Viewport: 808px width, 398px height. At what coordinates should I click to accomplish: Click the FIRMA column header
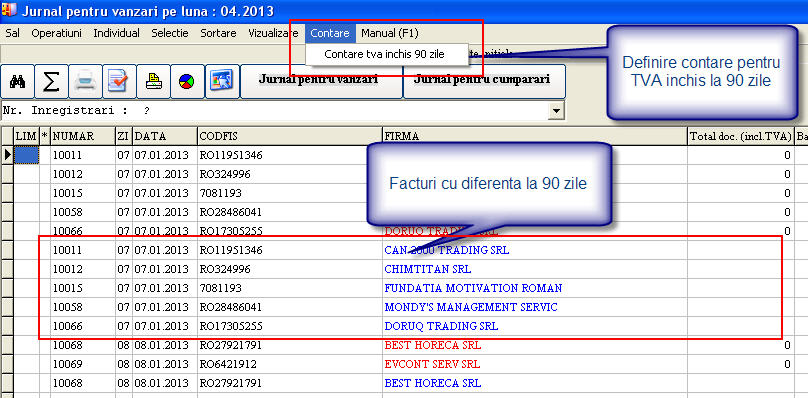534,137
